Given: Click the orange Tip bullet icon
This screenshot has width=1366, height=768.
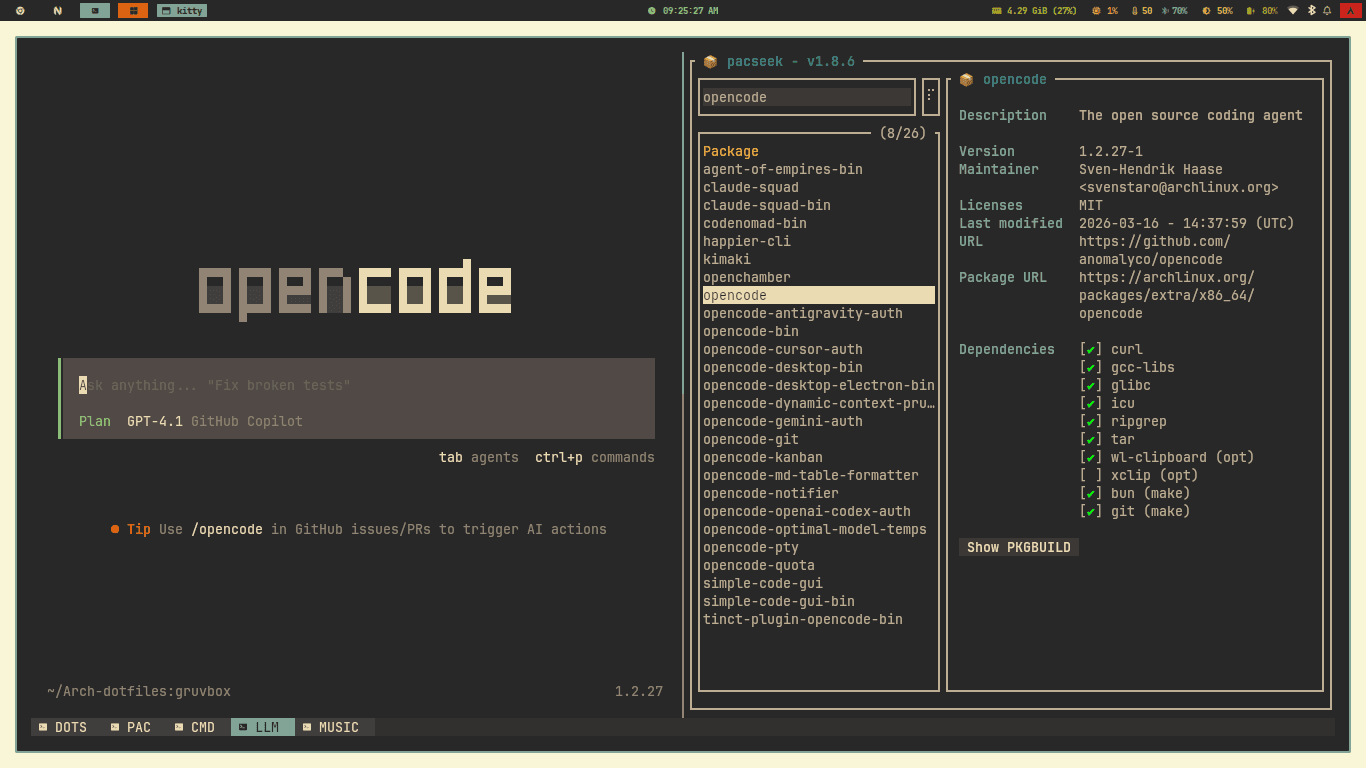Looking at the screenshot, I should (x=115, y=529).
